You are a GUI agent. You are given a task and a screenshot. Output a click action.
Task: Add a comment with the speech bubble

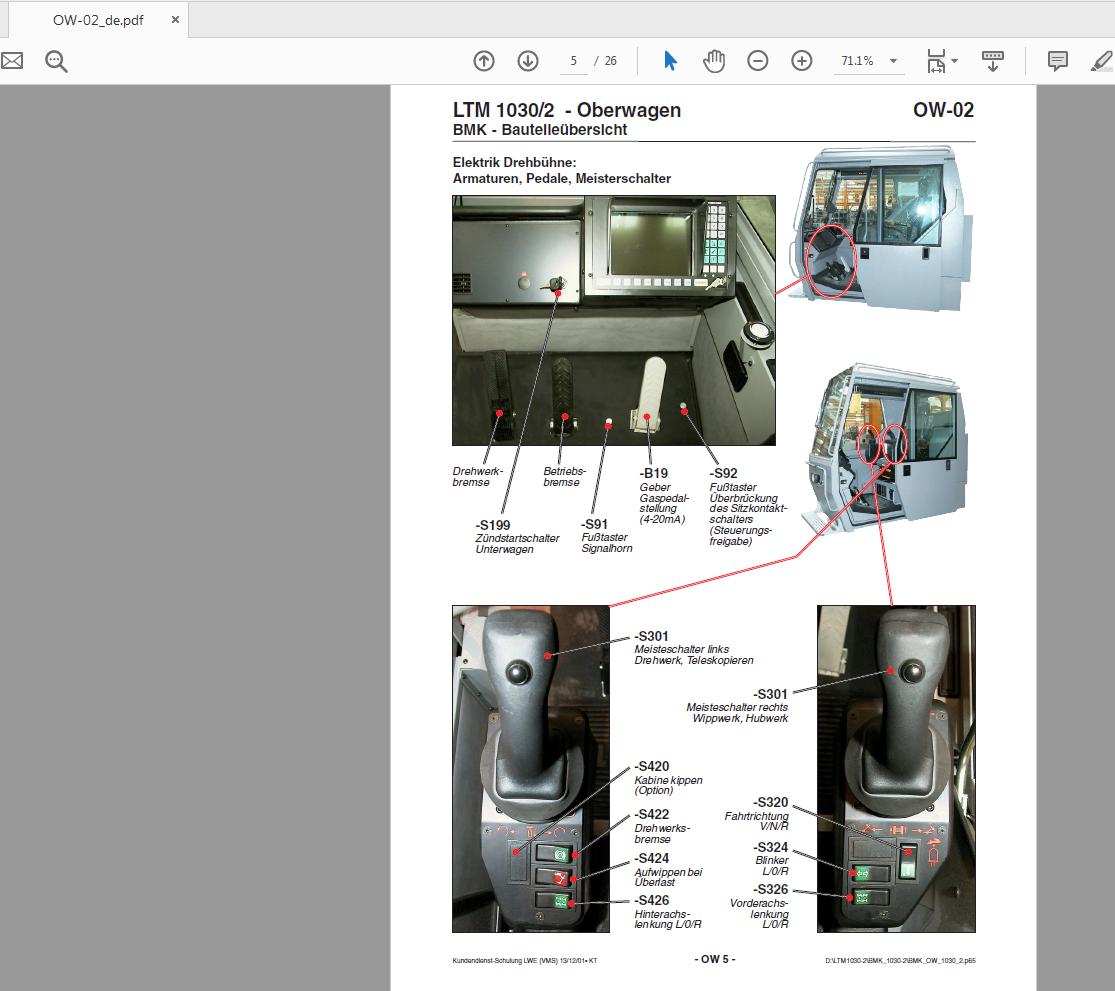click(x=1057, y=61)
